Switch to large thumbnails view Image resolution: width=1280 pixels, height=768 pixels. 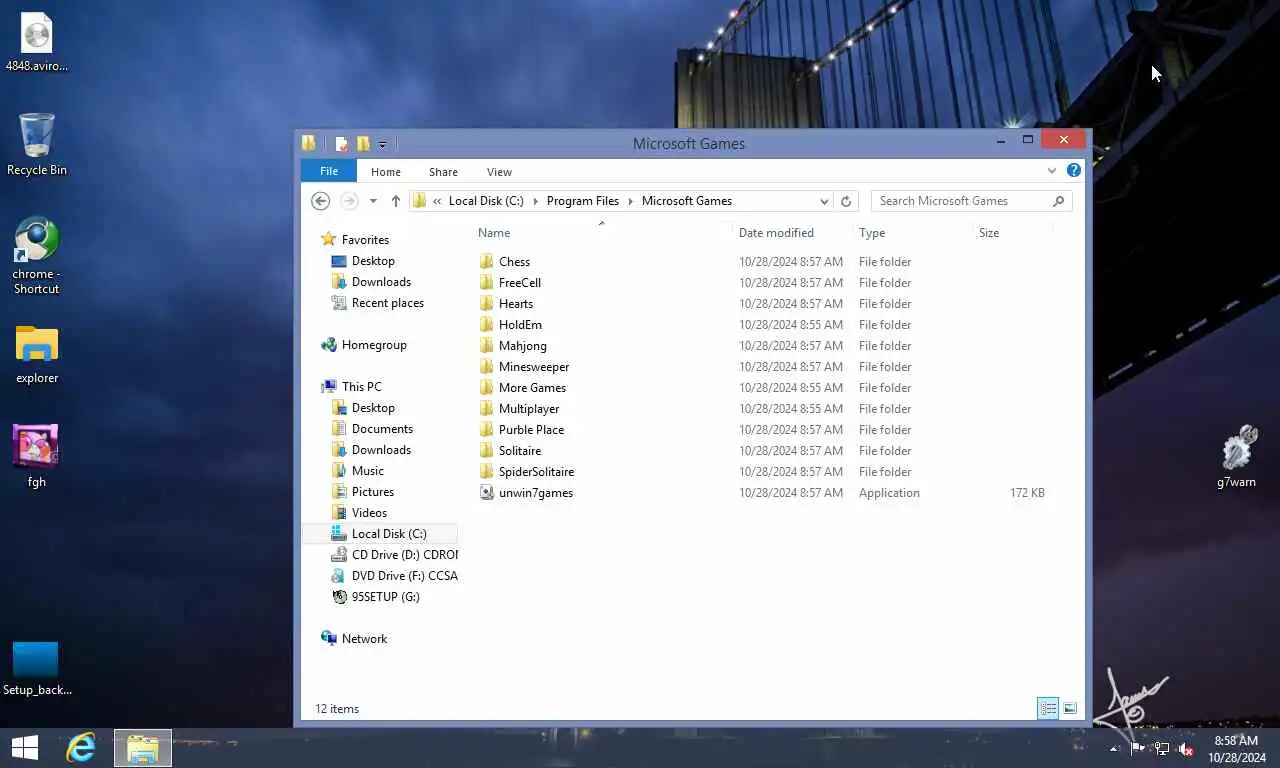(x=1070, y=708)
